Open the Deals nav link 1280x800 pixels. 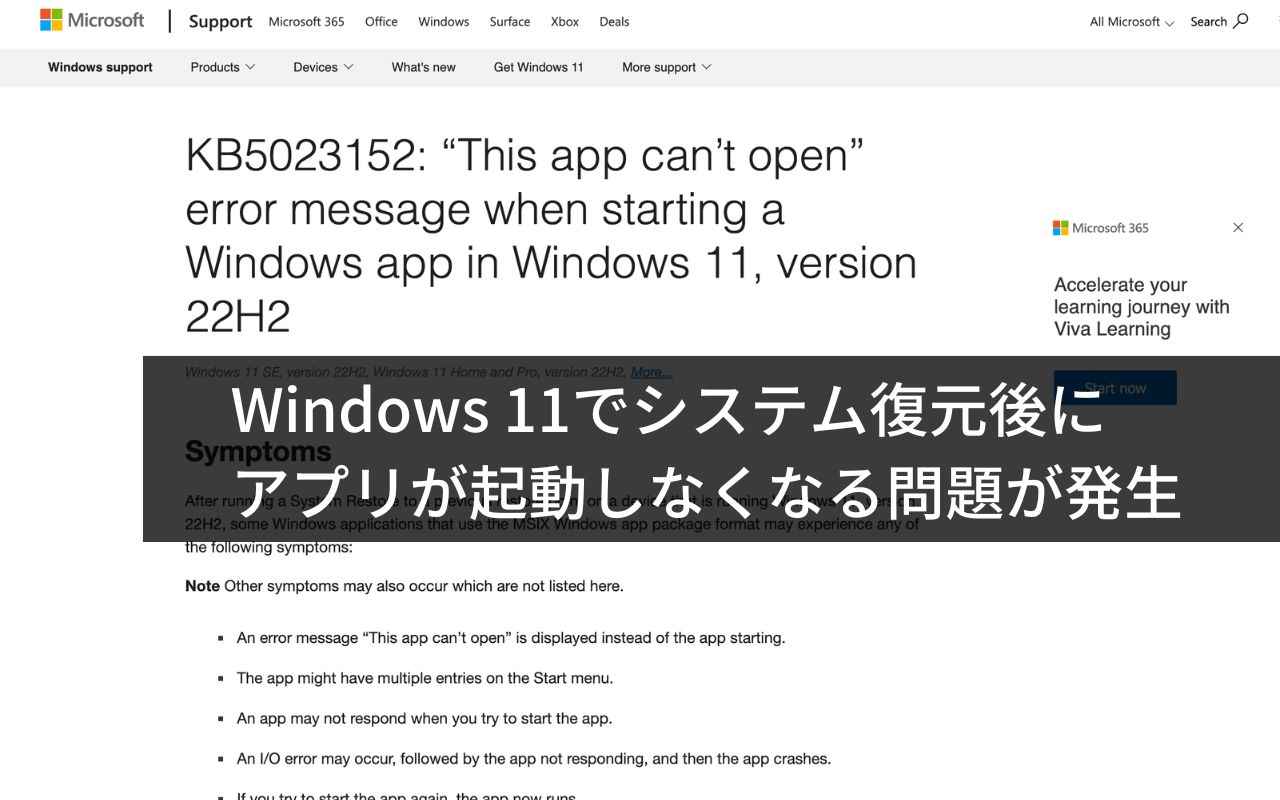click(x=614, y=22)
